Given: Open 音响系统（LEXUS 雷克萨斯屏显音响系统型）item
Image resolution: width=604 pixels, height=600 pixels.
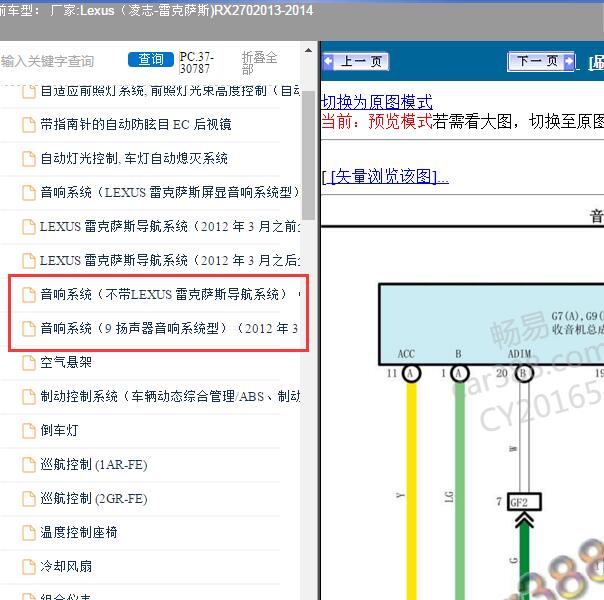Looking at the screenshot, I should pyautogui.click(x=169, y=192).
